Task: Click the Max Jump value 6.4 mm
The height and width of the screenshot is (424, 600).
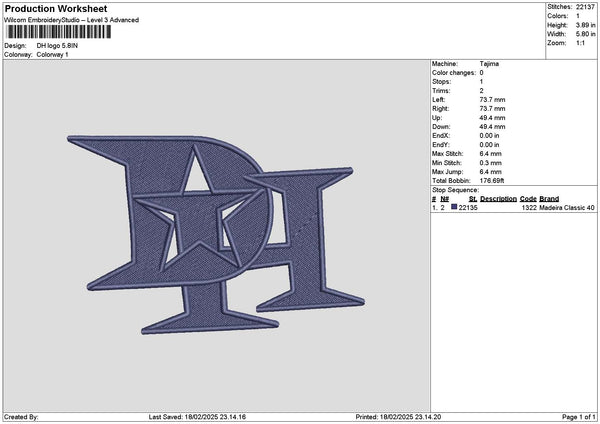Action: click(491, 172)
